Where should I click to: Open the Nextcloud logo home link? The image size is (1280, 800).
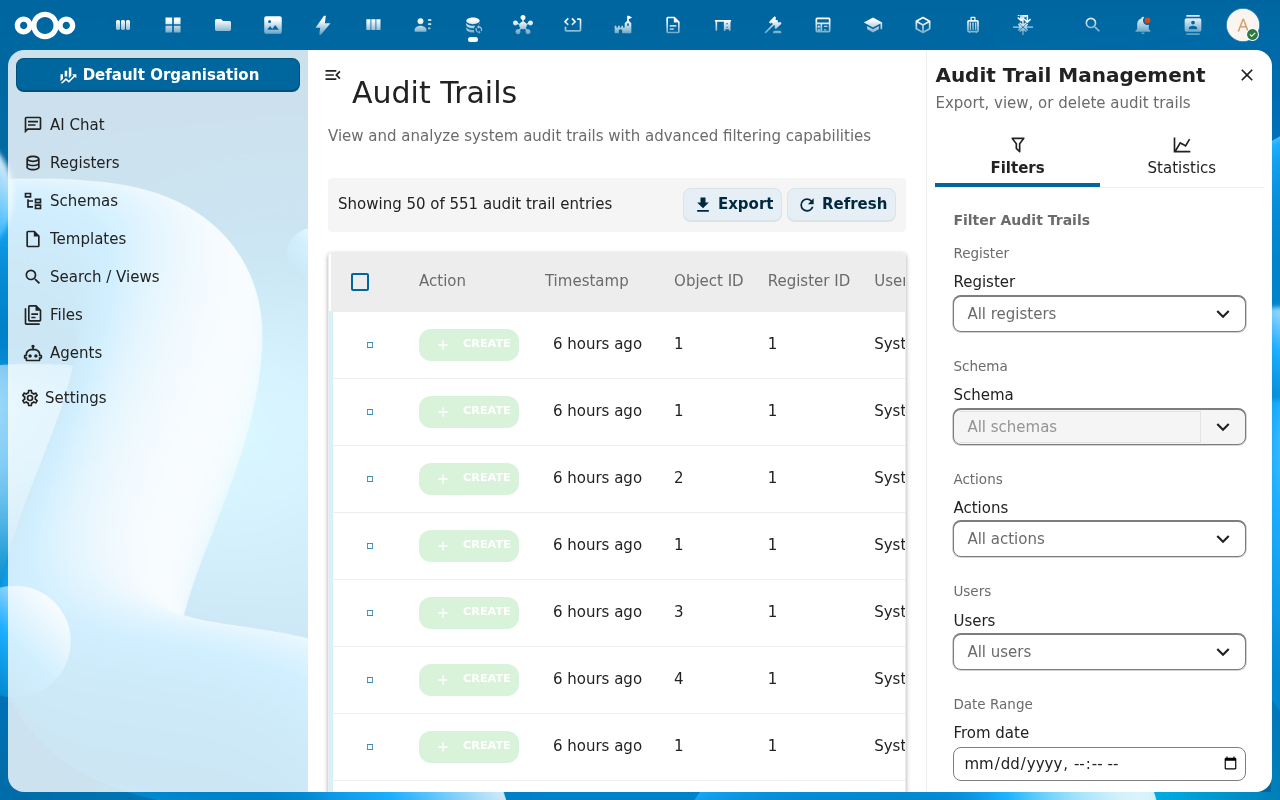[x=45, y=25]
